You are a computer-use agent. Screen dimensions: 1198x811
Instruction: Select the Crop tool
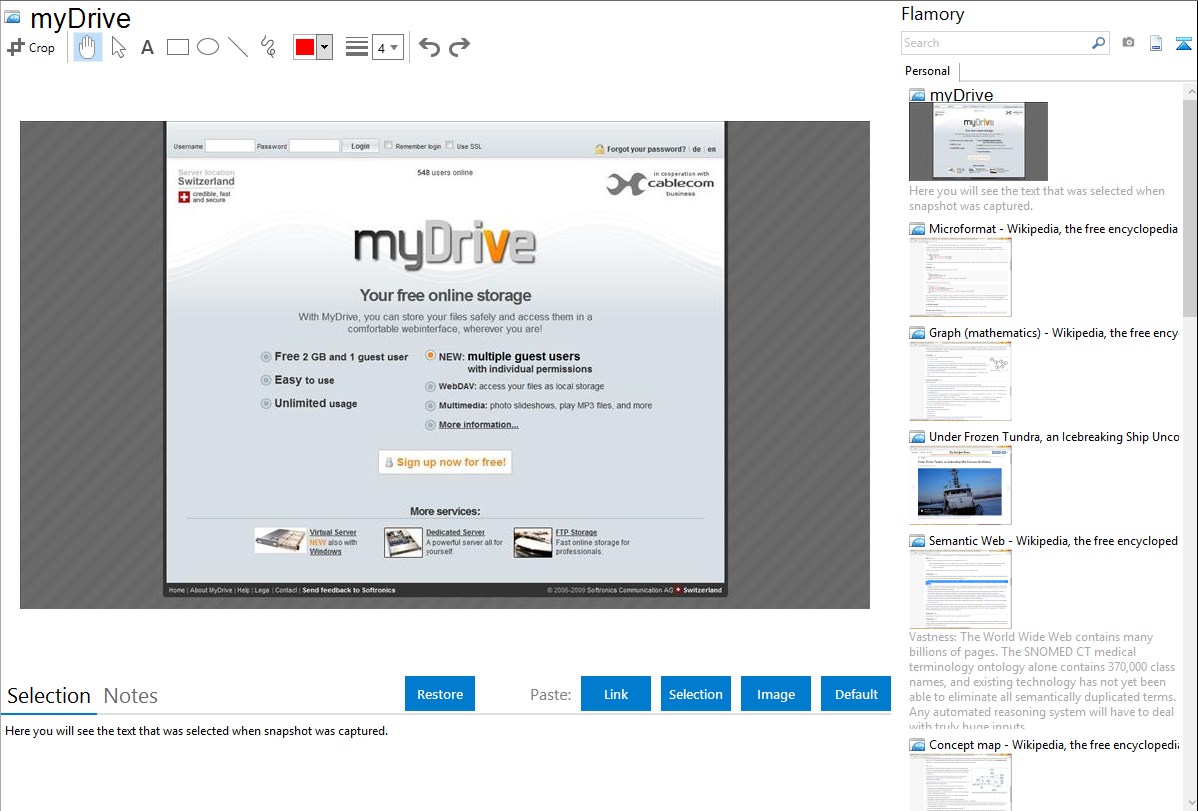pos(31,47)
